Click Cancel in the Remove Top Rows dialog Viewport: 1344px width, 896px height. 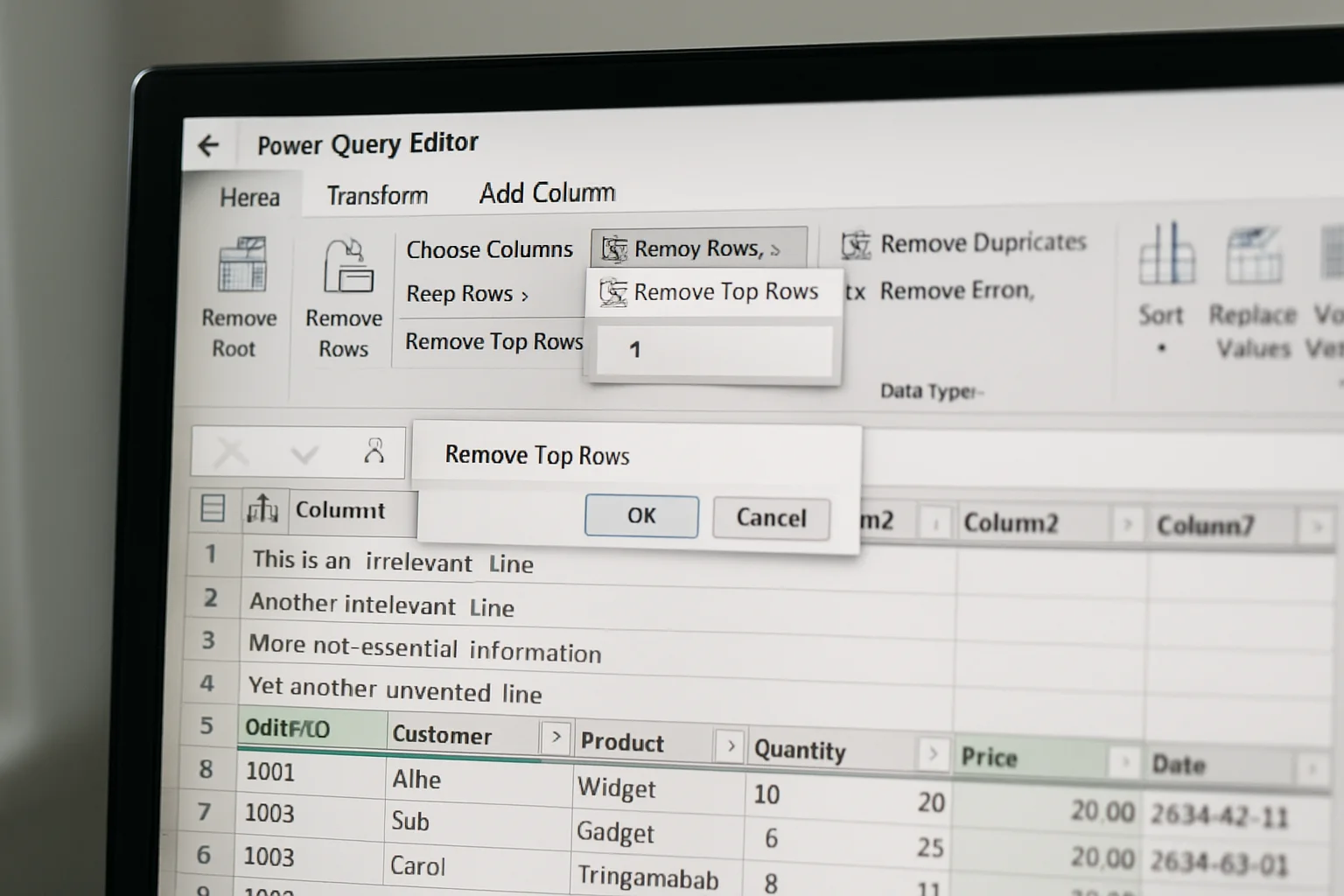(x=771, y=518)
